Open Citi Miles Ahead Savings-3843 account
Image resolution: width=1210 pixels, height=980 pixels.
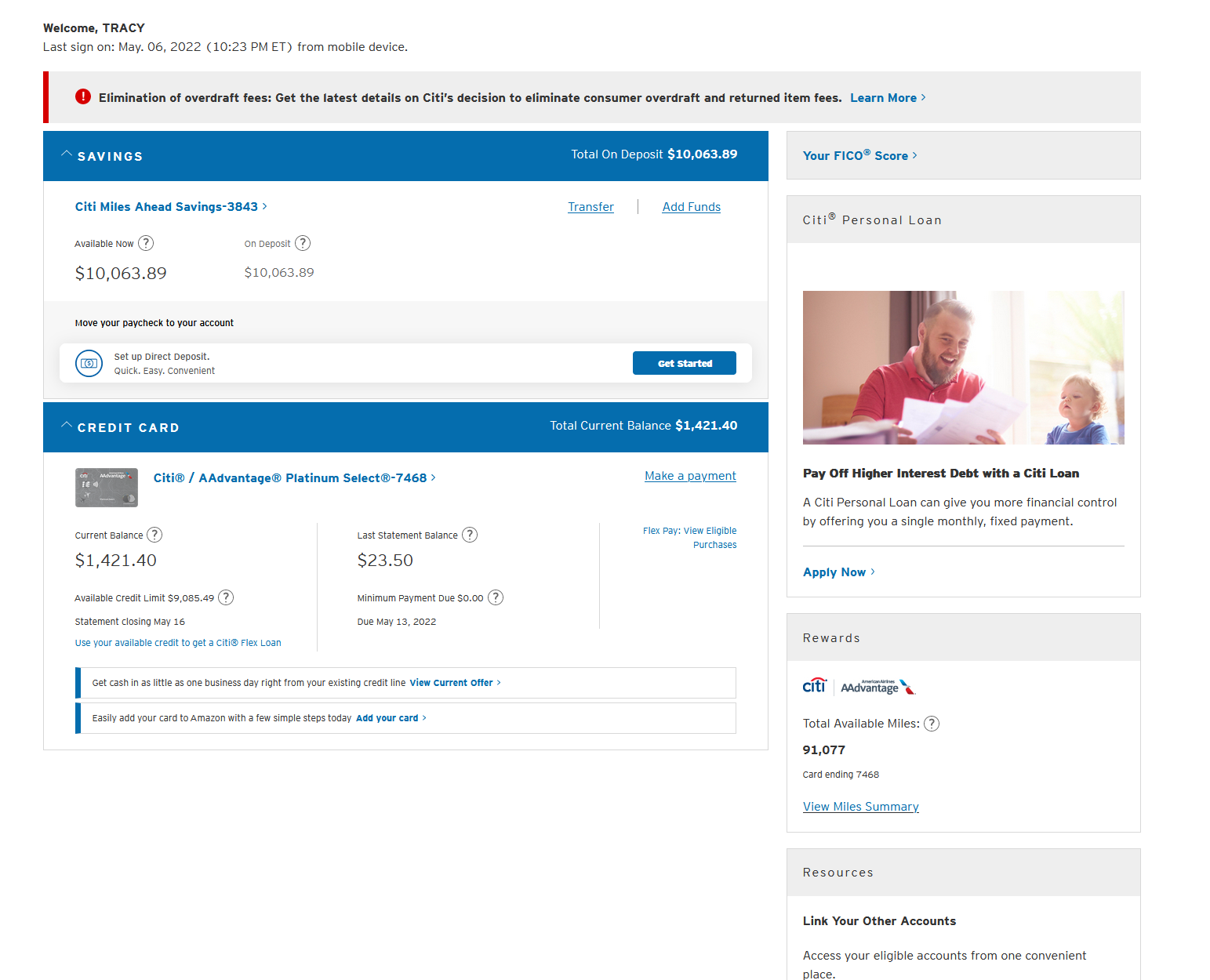coord(171,206)
